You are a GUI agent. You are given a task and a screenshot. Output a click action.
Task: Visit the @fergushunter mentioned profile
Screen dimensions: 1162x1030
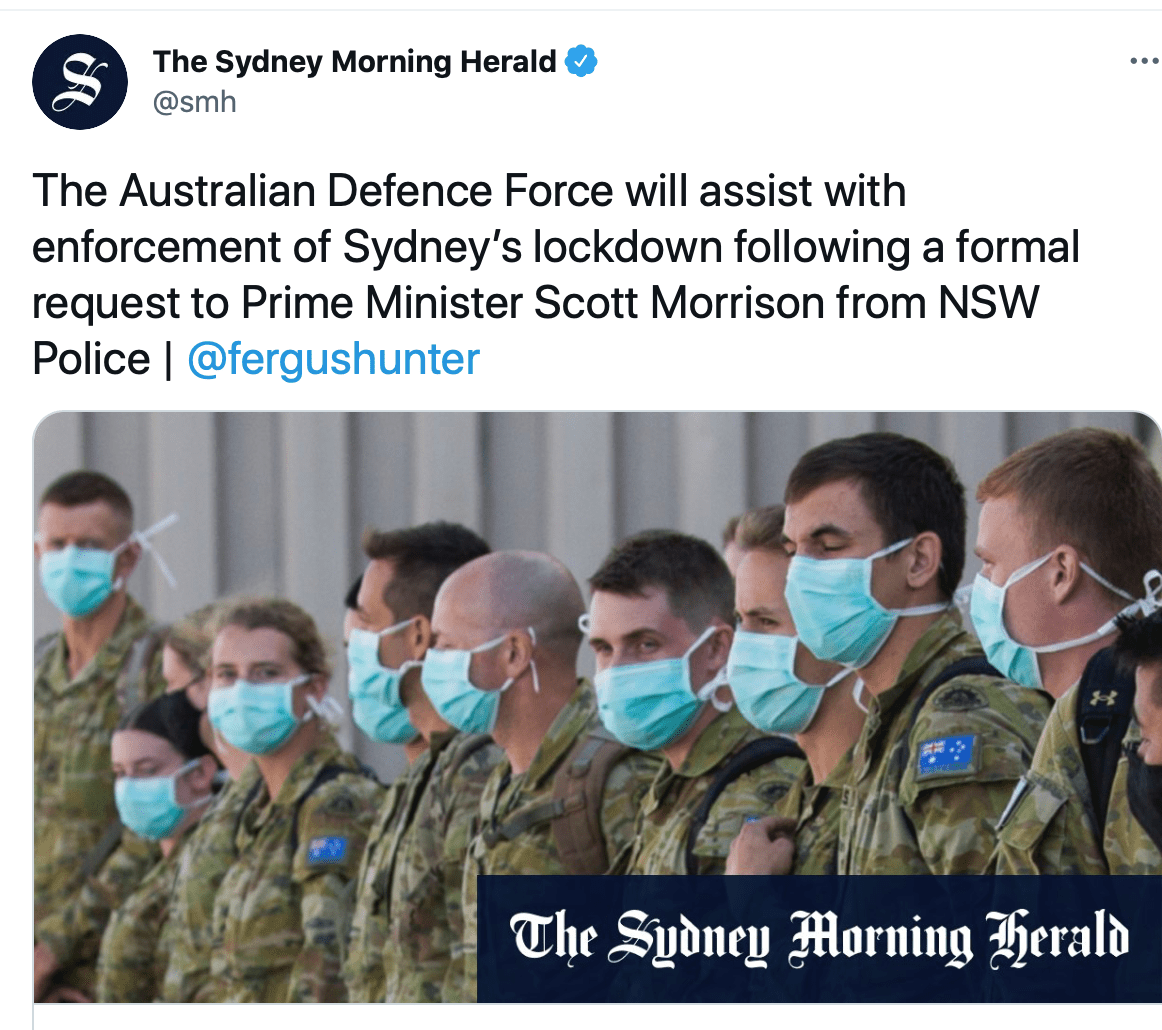(x=333, y=359)
